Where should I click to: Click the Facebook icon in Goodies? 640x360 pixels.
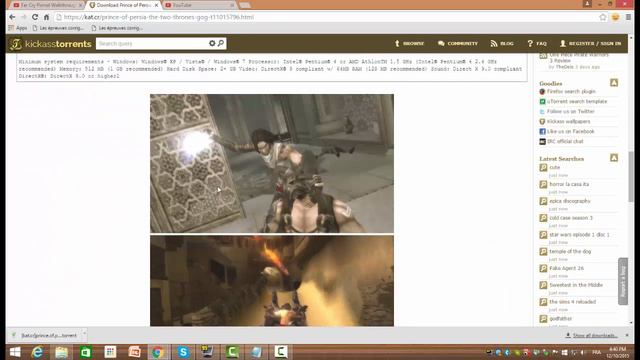click(x=542, y=131)
